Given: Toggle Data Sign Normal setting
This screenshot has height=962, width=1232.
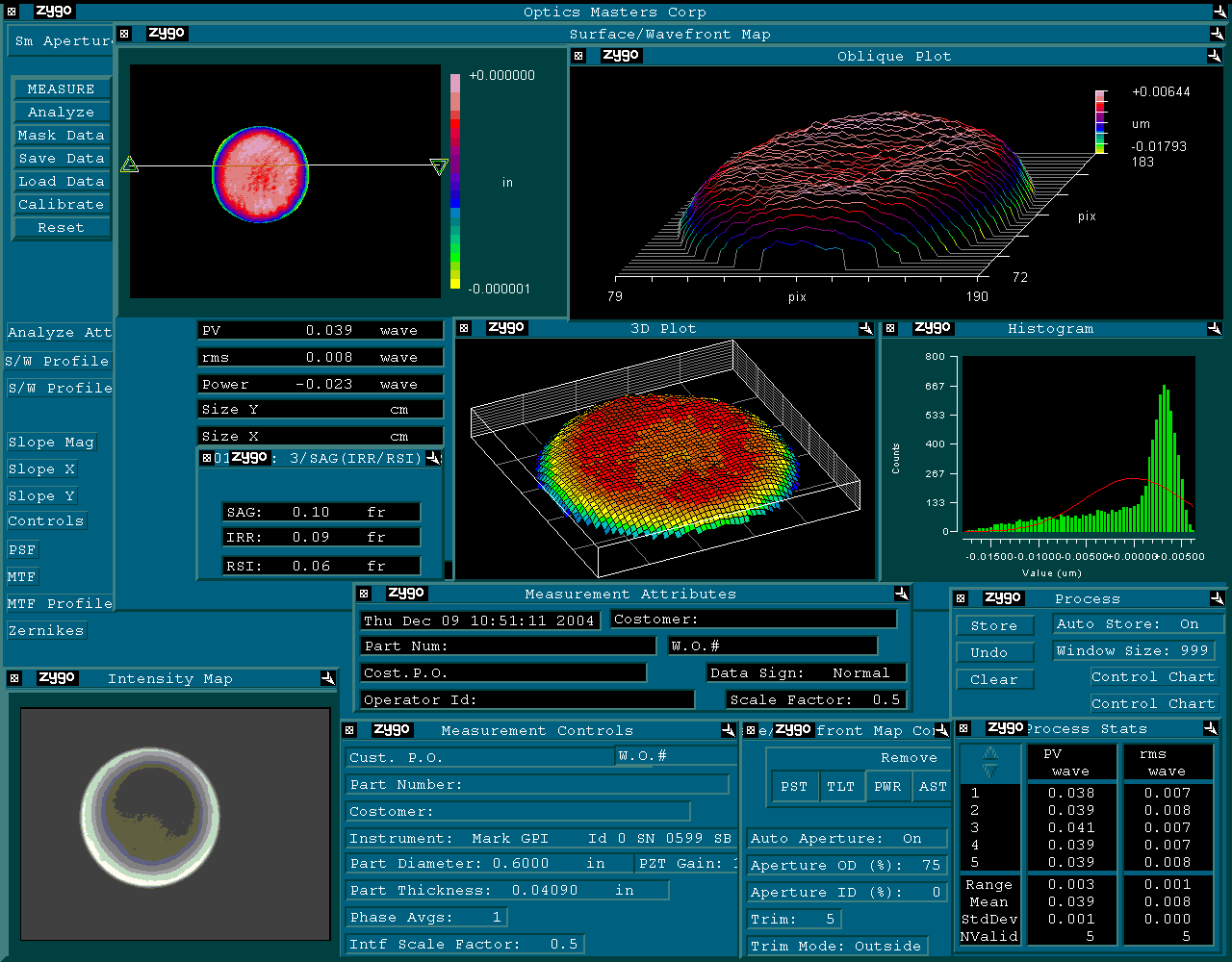Looking at the screenshot, I should [x=807, y=672].
